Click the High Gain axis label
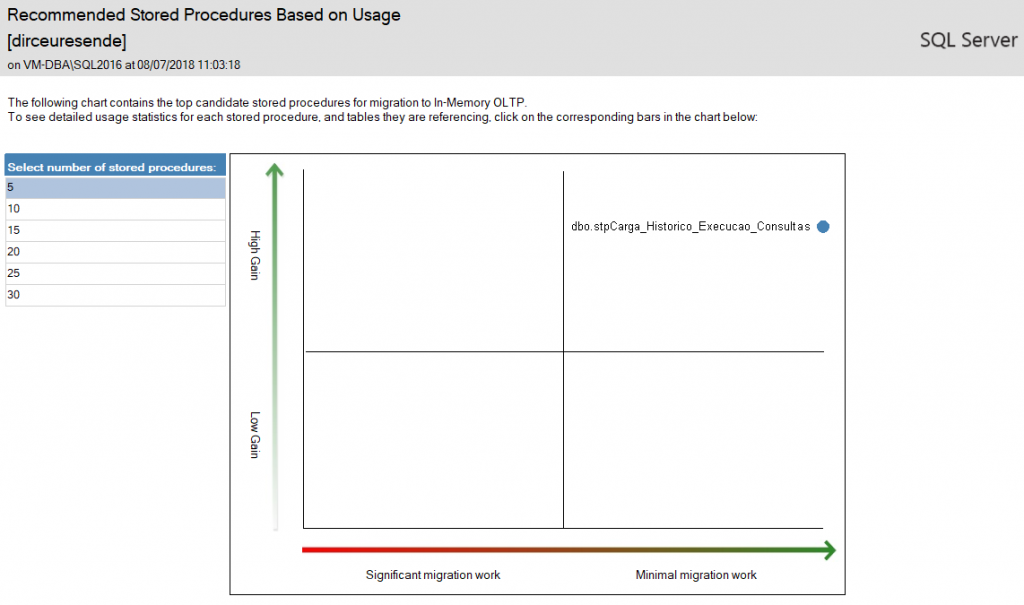 point(255,255)
